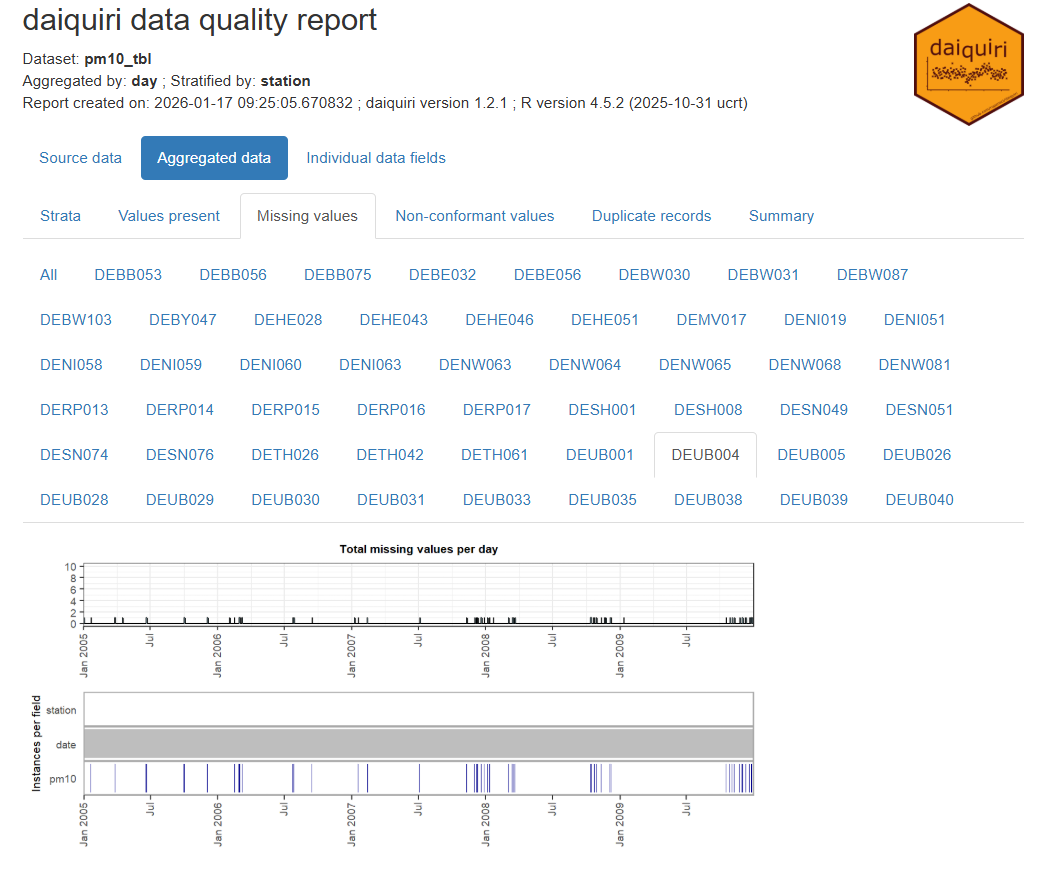The height and width of the screenshot is (875, 1041).
Task: Select the All stations tab
Action: point(48,275)
